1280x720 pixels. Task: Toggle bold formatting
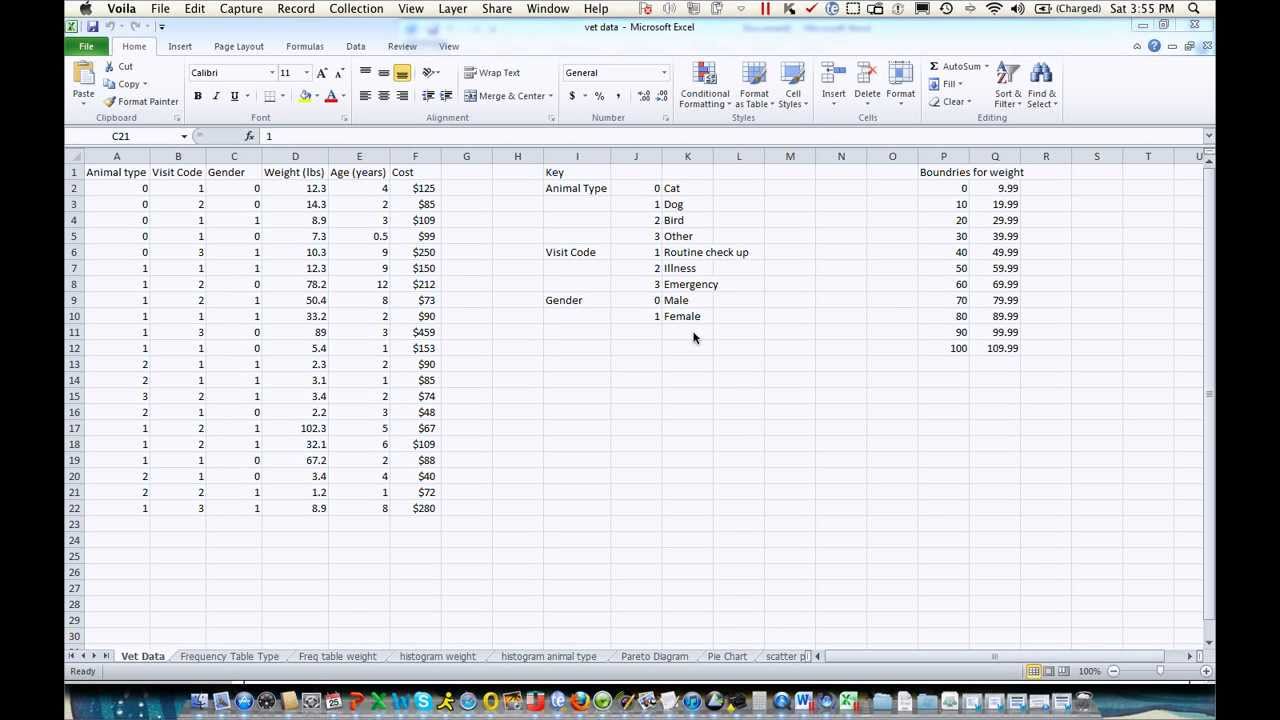click(x=197, y=97)
